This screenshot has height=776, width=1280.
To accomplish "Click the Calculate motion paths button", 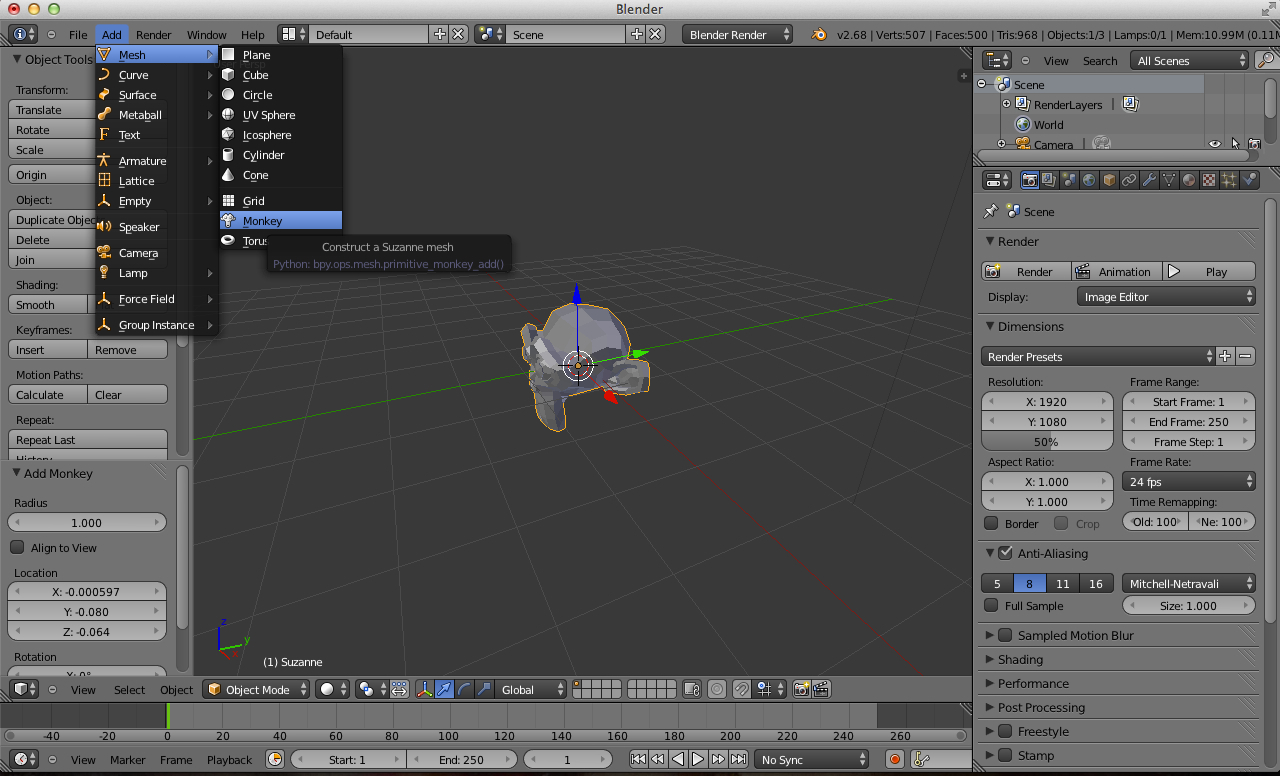I will (x=48, y=394).
